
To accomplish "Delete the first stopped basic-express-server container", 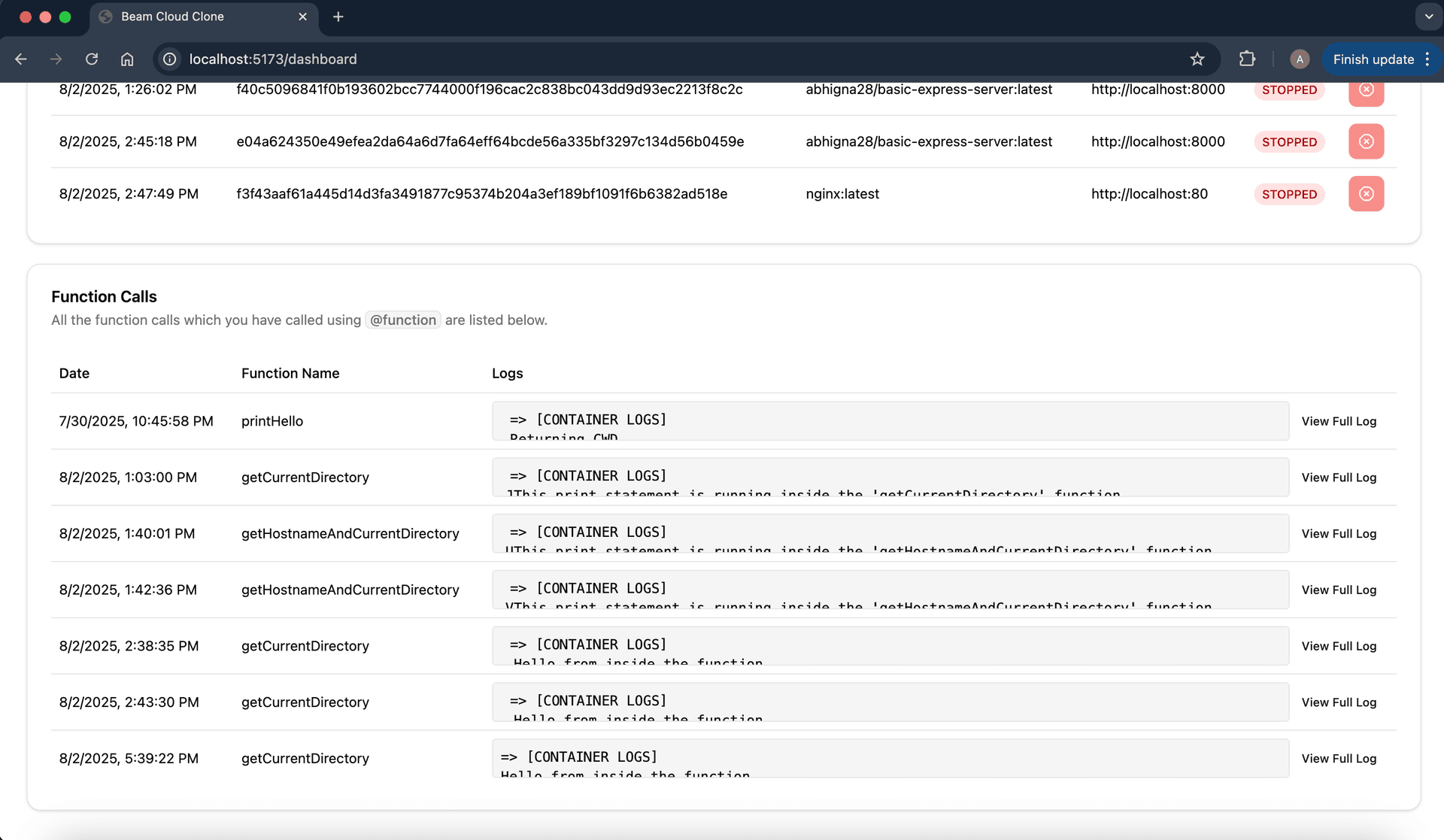I will tap(1366, 91).
